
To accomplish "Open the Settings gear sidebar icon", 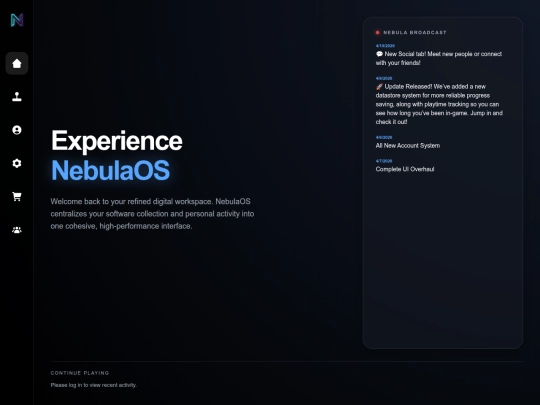I will click(x=17, y=163).
